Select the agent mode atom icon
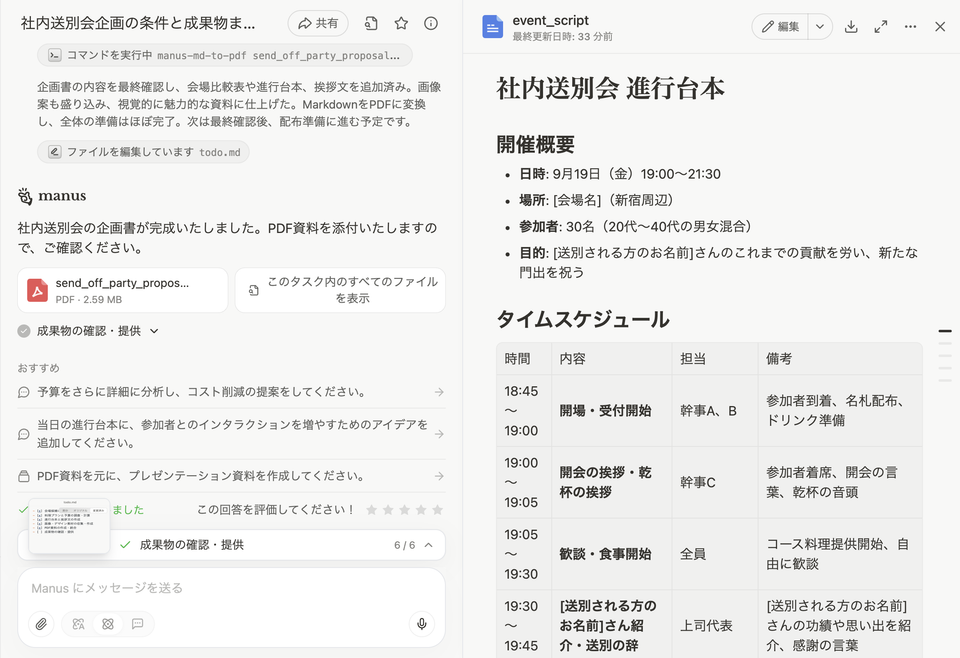Viewport: 960px width, 658px height. (x=108, y=624)
